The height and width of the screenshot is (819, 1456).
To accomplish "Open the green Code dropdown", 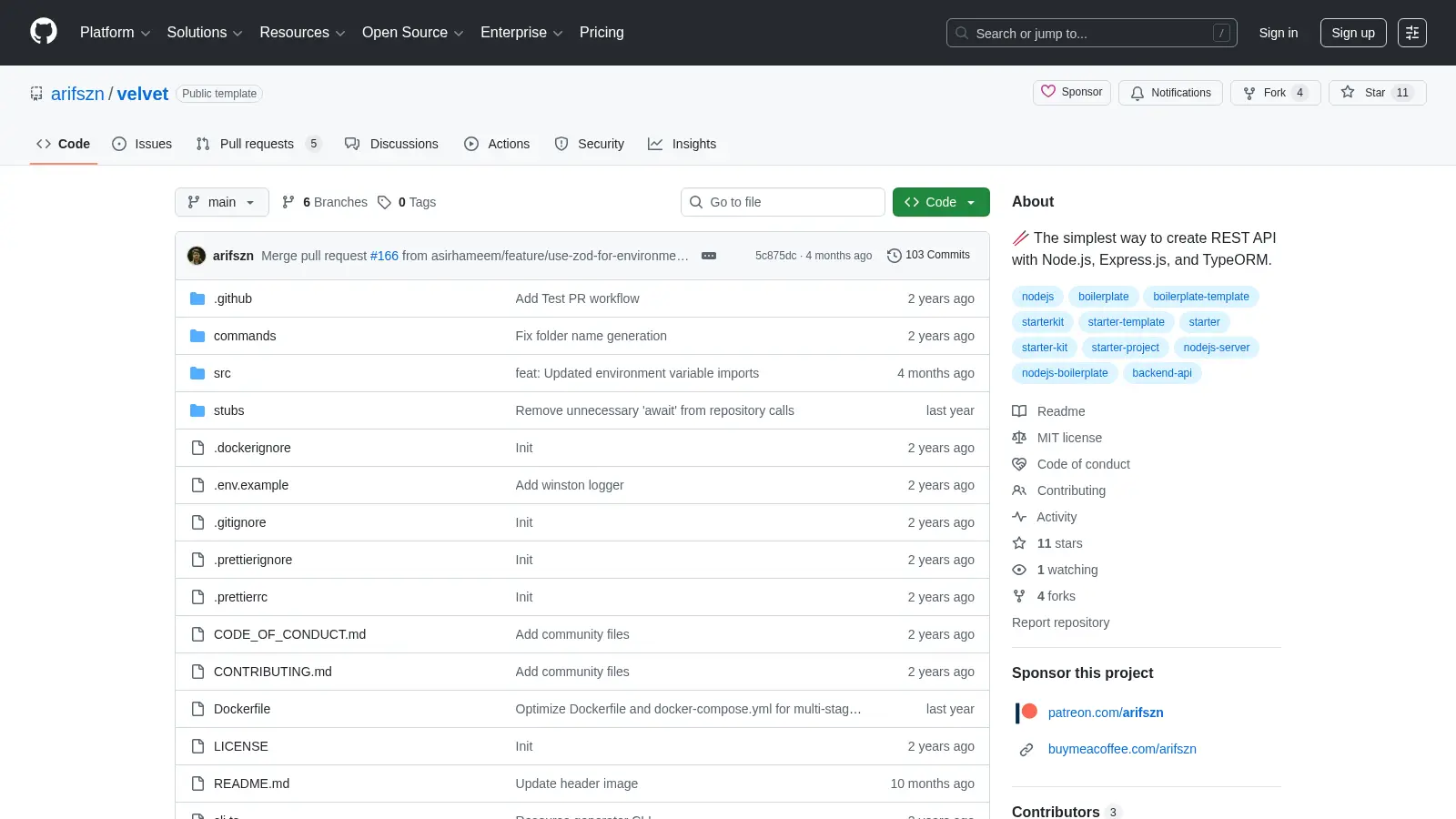I will (x=941, y=202).
